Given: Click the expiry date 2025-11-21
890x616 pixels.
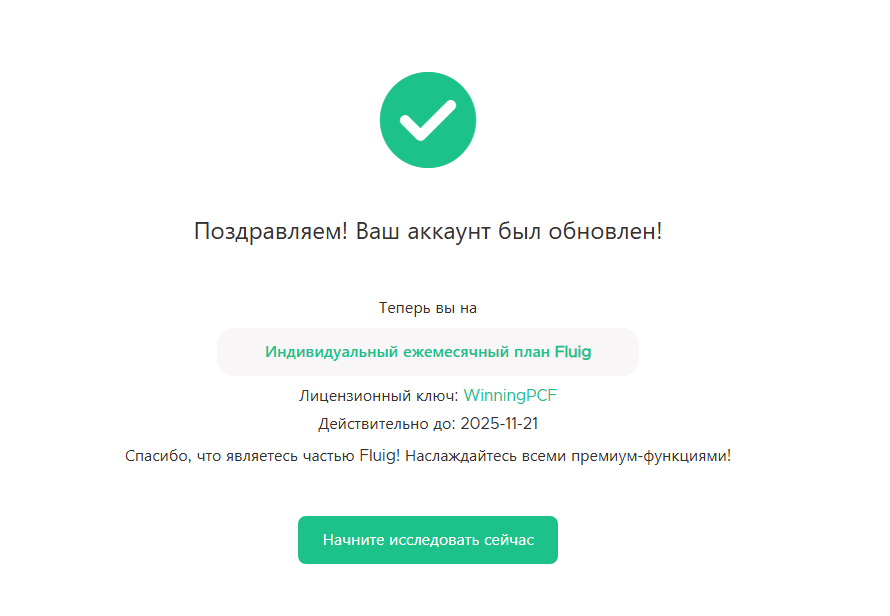Looking at the screenshot, I should pyautogui.click(x=500, y=423).
